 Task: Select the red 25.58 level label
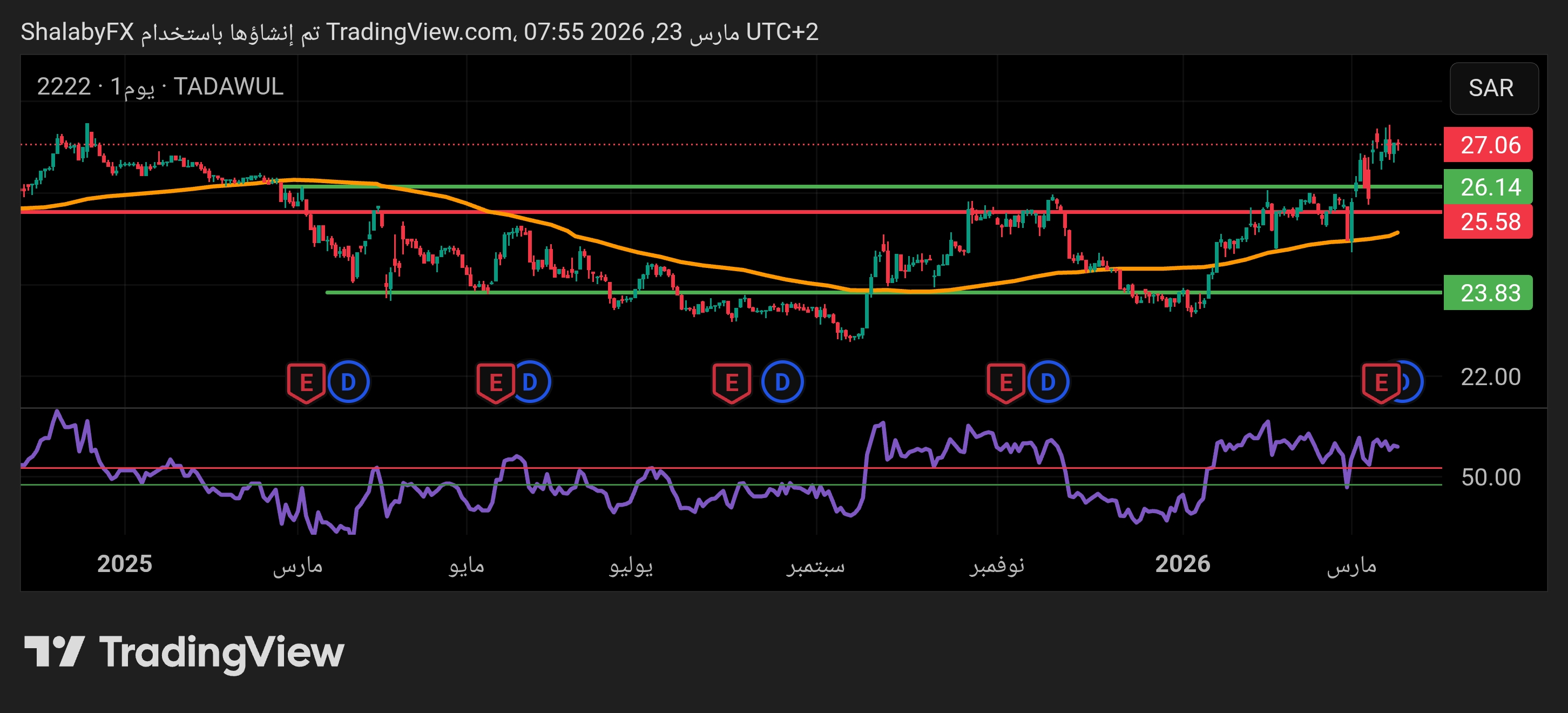(1488, 221)
